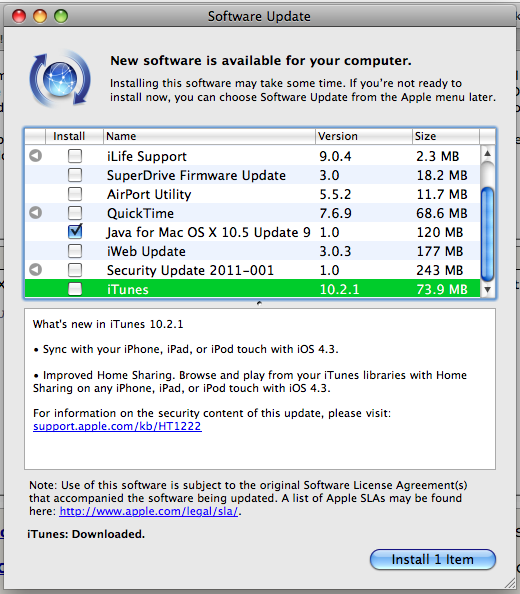Click the Software Update globe icon
Image resolution: width=520 pixels, height=594 pixels.
[60, 79]
